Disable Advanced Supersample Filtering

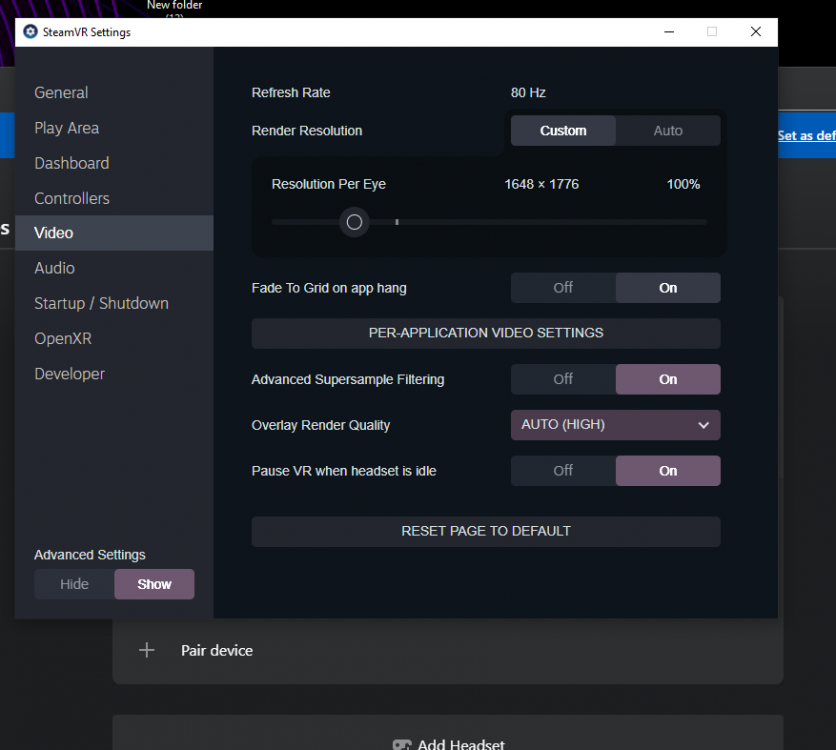click(x=562, y=379)
